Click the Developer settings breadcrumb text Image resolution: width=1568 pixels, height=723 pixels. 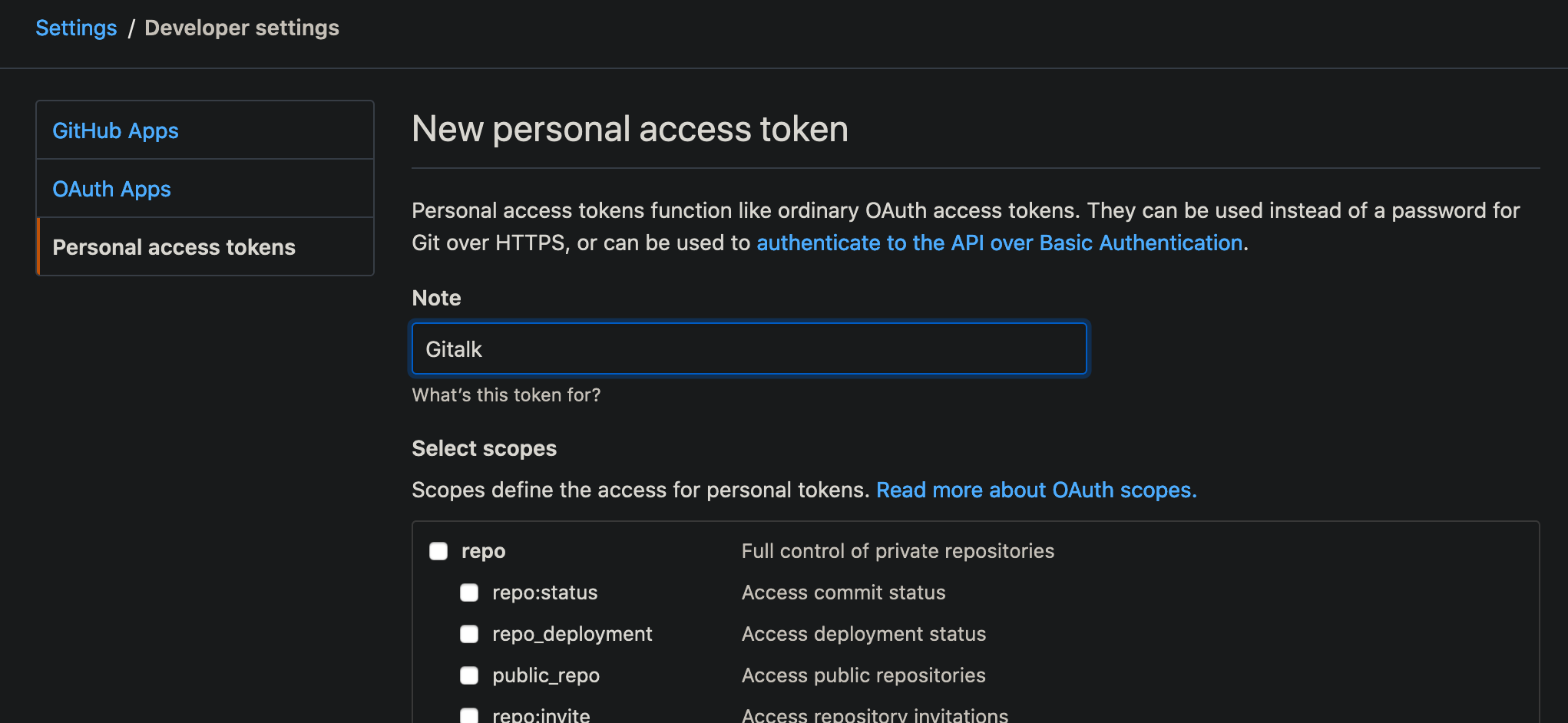coord(241,28)
